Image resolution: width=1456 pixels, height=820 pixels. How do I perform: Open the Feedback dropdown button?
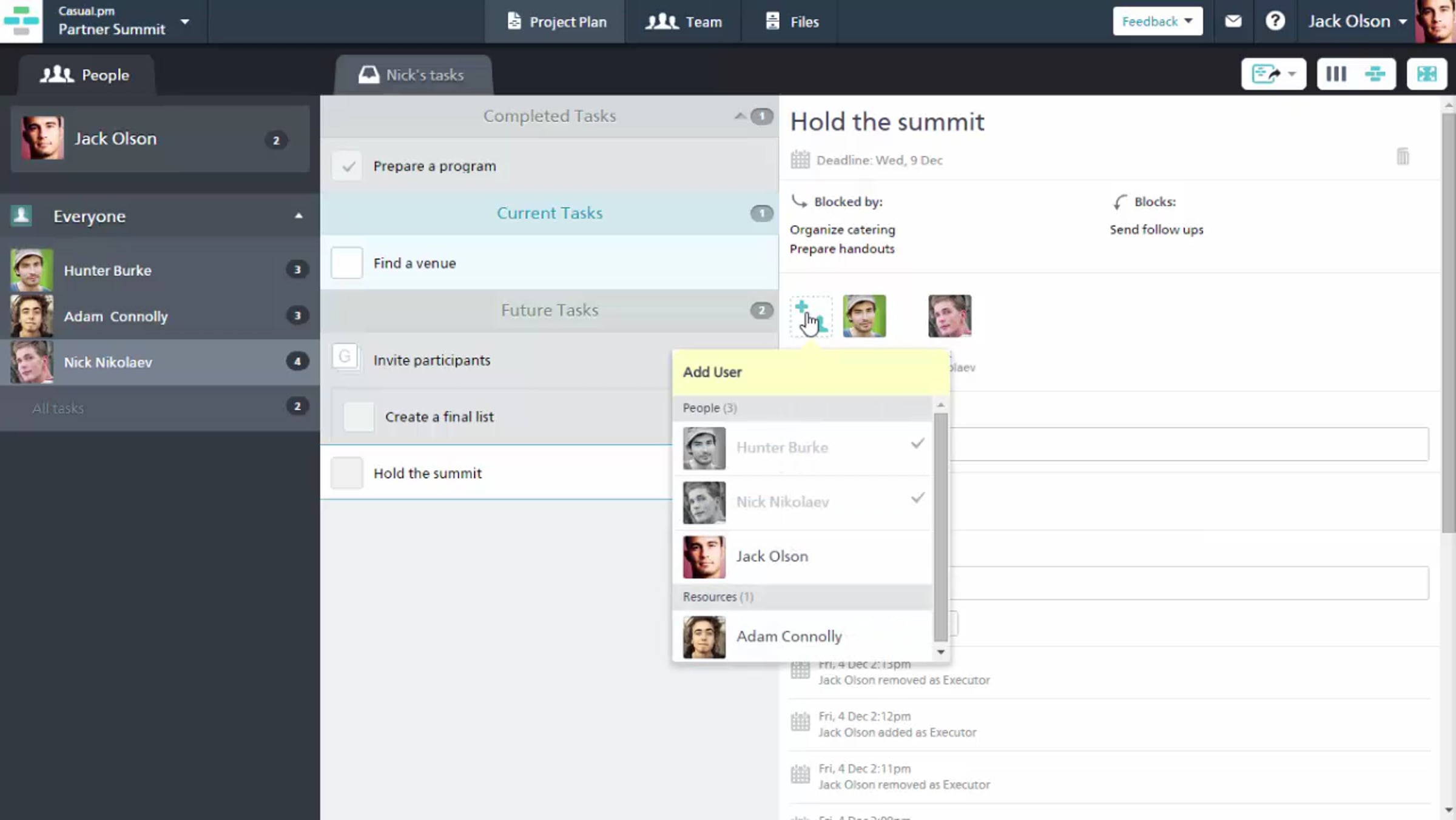click(1157, 21)
